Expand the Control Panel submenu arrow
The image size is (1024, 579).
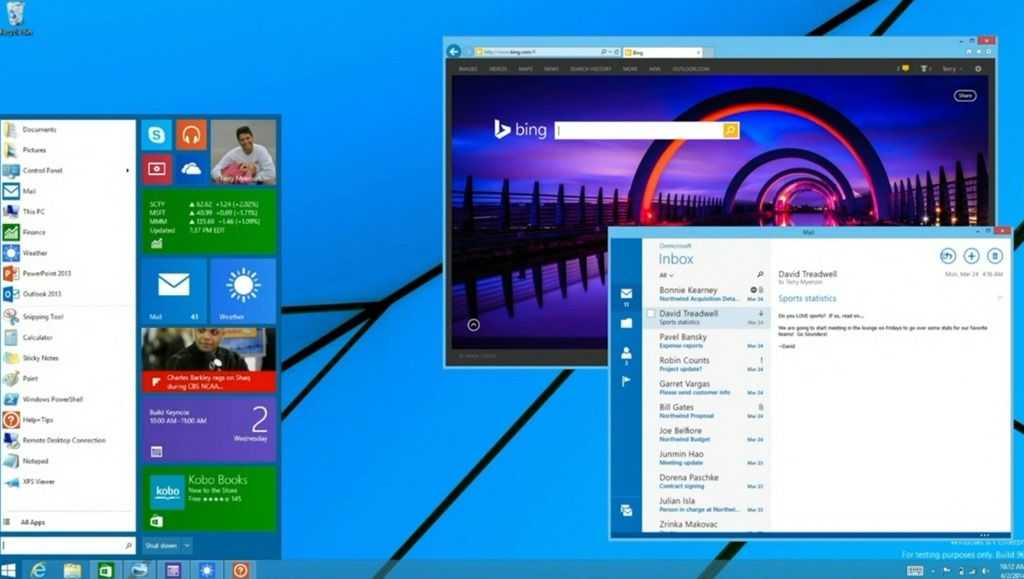[x=127, y=170]
